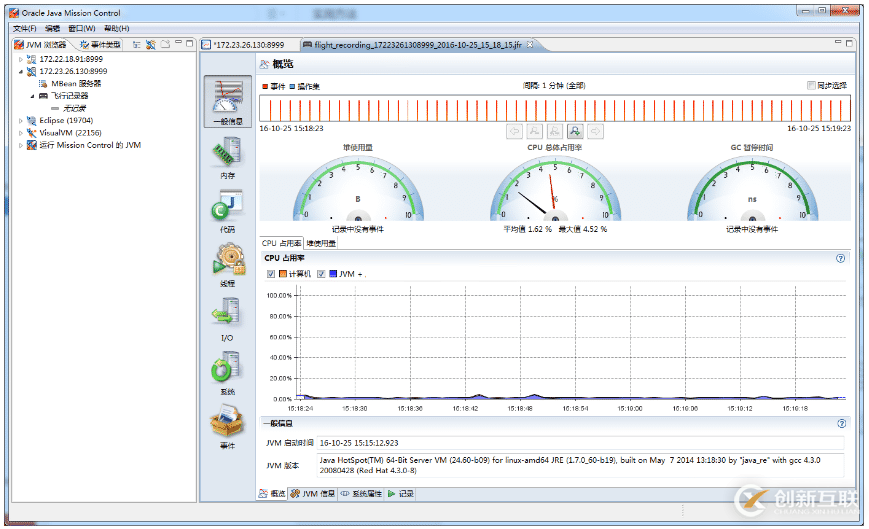The height and width of the screenshot is (529, 869).
Task: Open the 一般信息 (General) tab group icon
Action: tap(228, 101)
